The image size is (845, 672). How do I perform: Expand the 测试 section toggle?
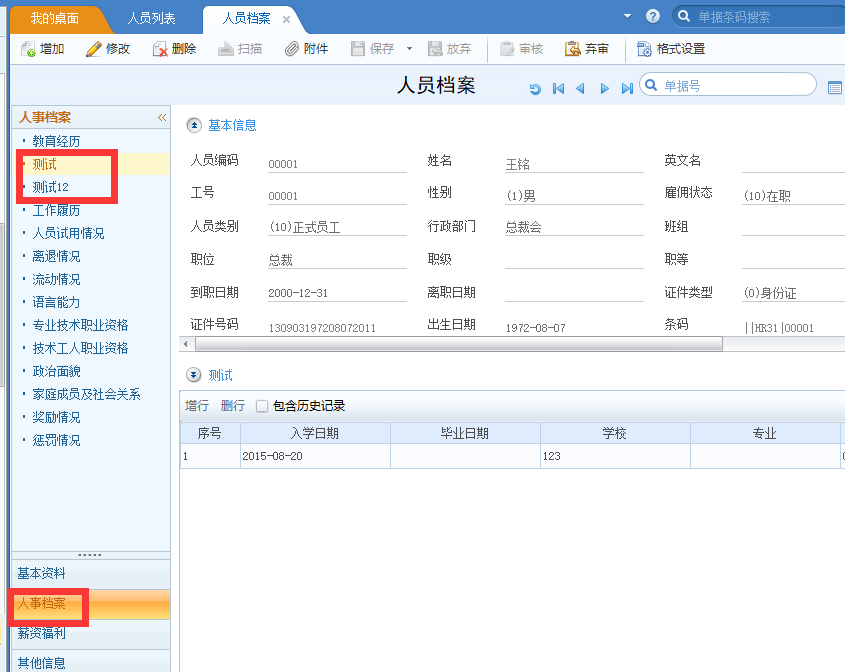point(193,375)
